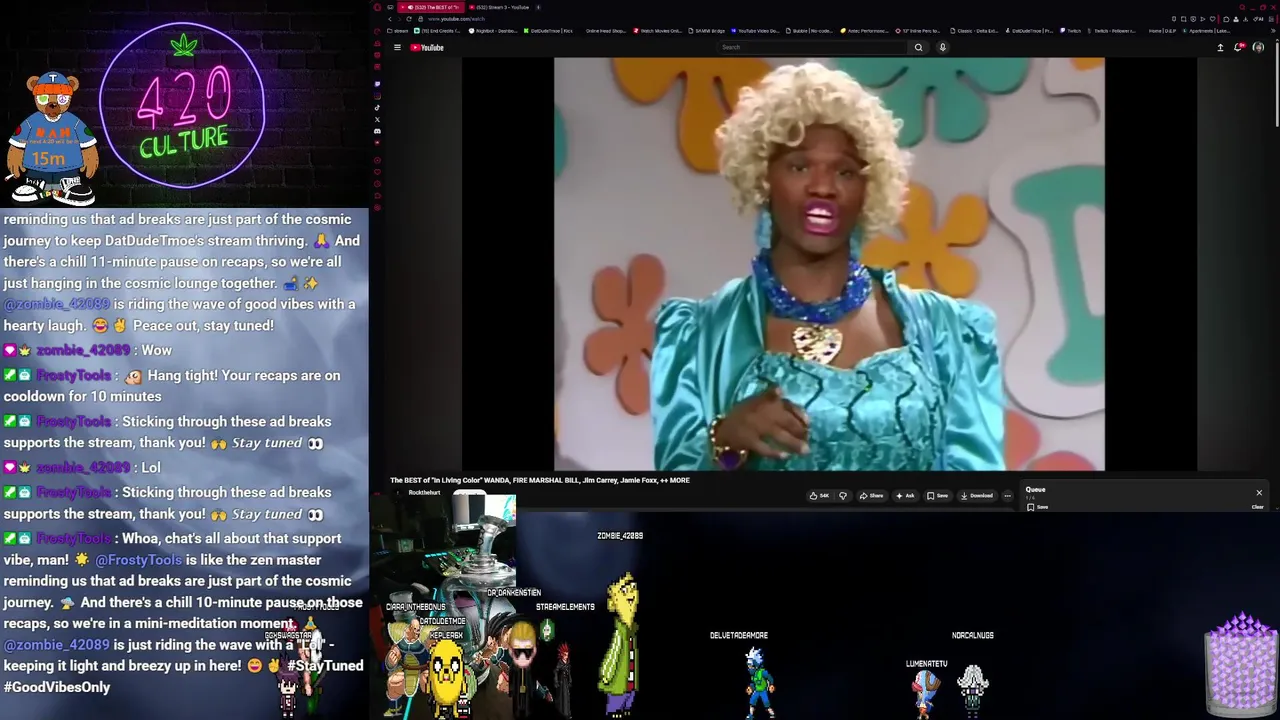This screenshot has height=720, width=1280.
Task: Open Twitch from the browser sidebar
Action: [377, 83]
